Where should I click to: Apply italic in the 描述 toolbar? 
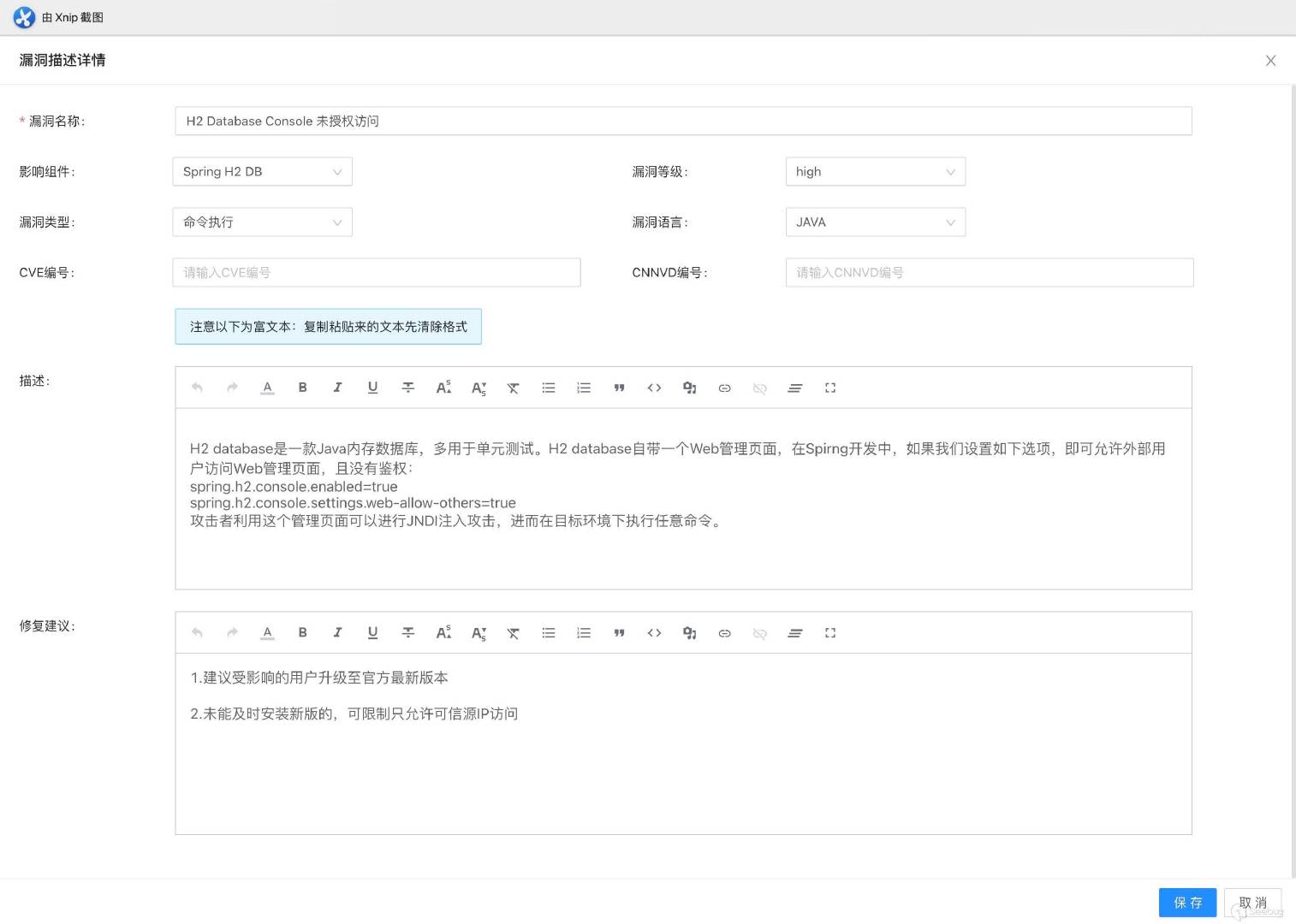coord(337,388)
